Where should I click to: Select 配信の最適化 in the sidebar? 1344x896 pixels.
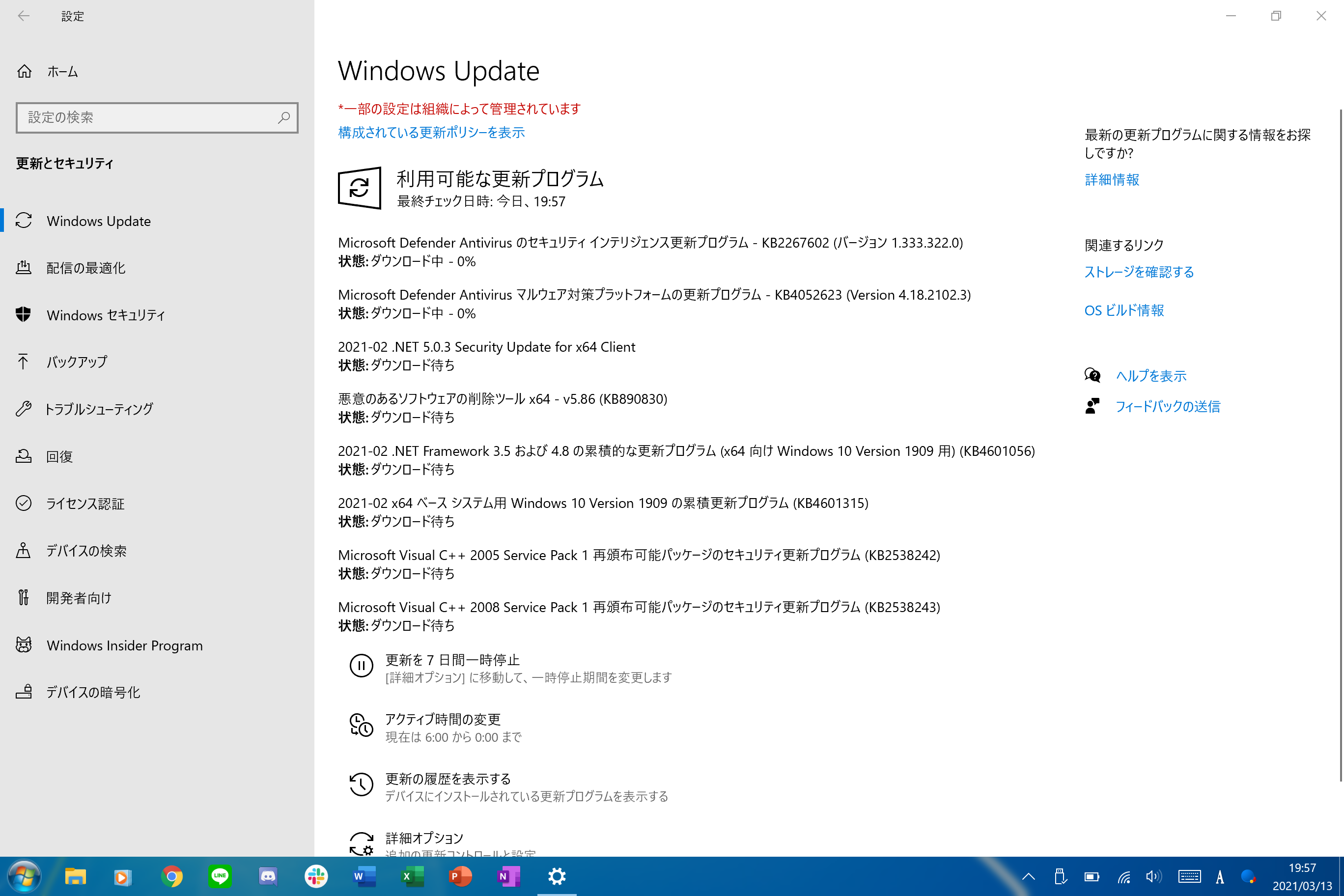point(85,268)
